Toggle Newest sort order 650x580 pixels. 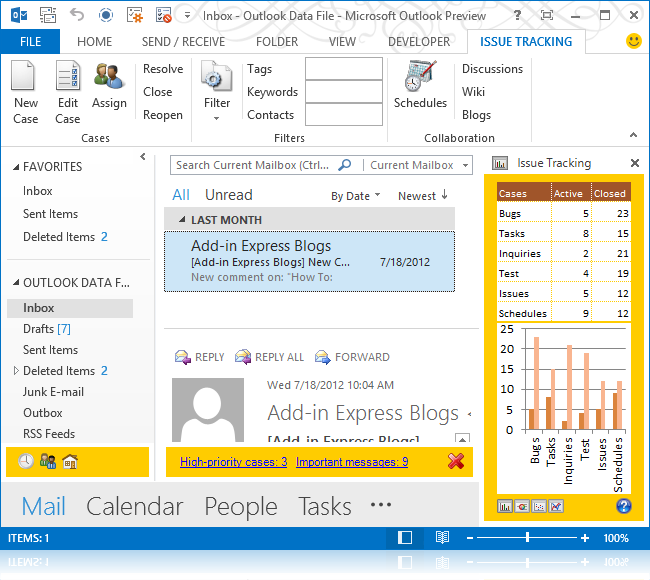422,196
